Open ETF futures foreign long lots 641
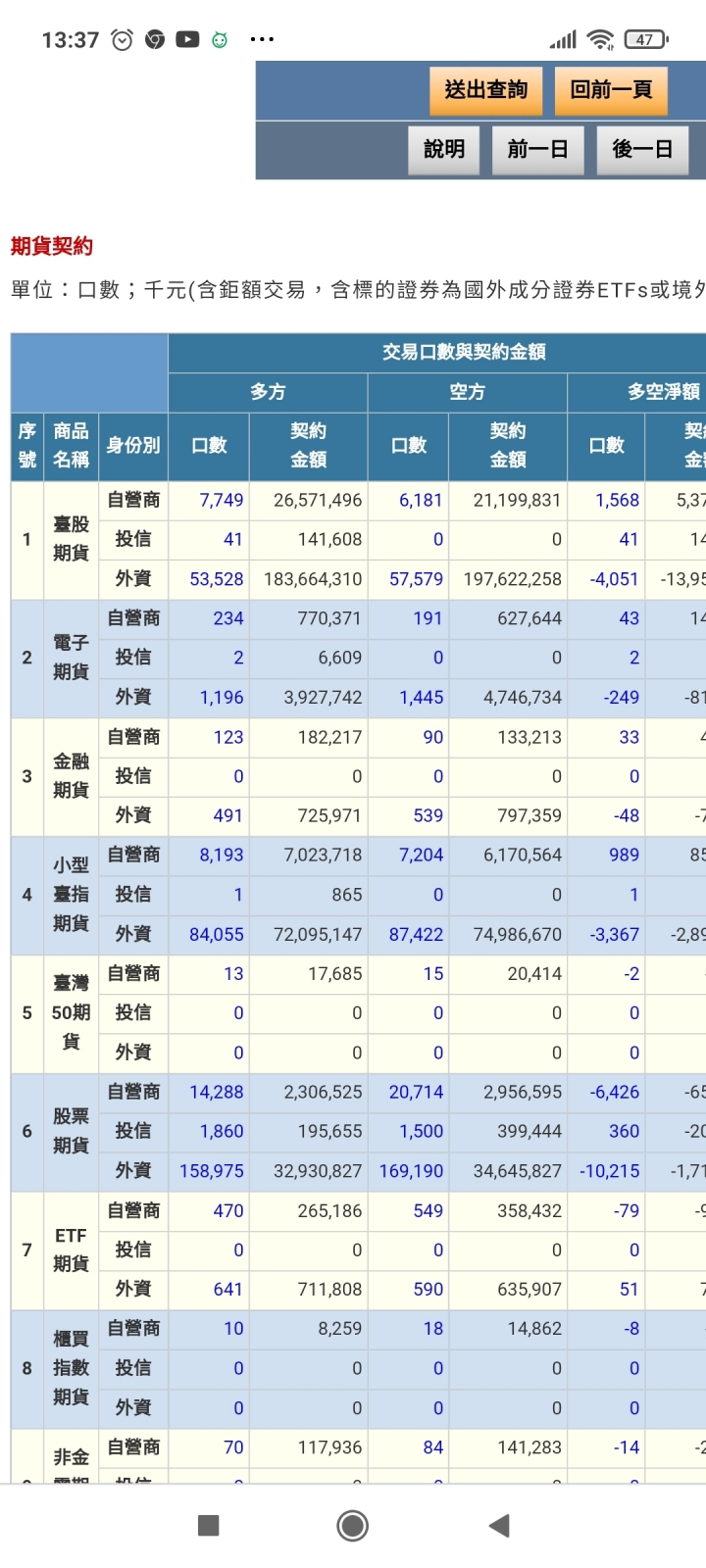This screenshot has width=706, height=1568. 228,1290
